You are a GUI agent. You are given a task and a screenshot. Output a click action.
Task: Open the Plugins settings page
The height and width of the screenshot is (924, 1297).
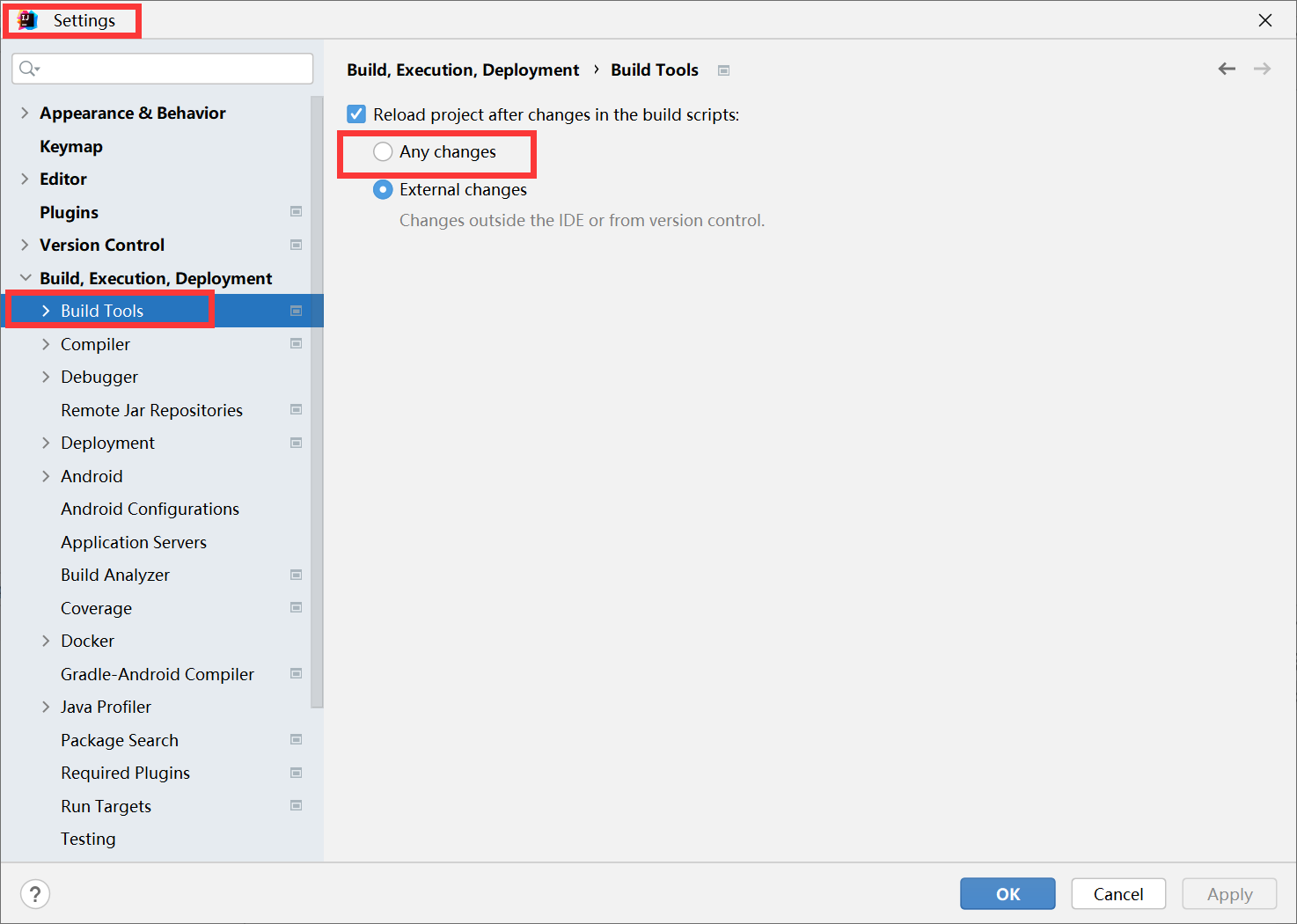pyautogui.click(x=69, y=212)
